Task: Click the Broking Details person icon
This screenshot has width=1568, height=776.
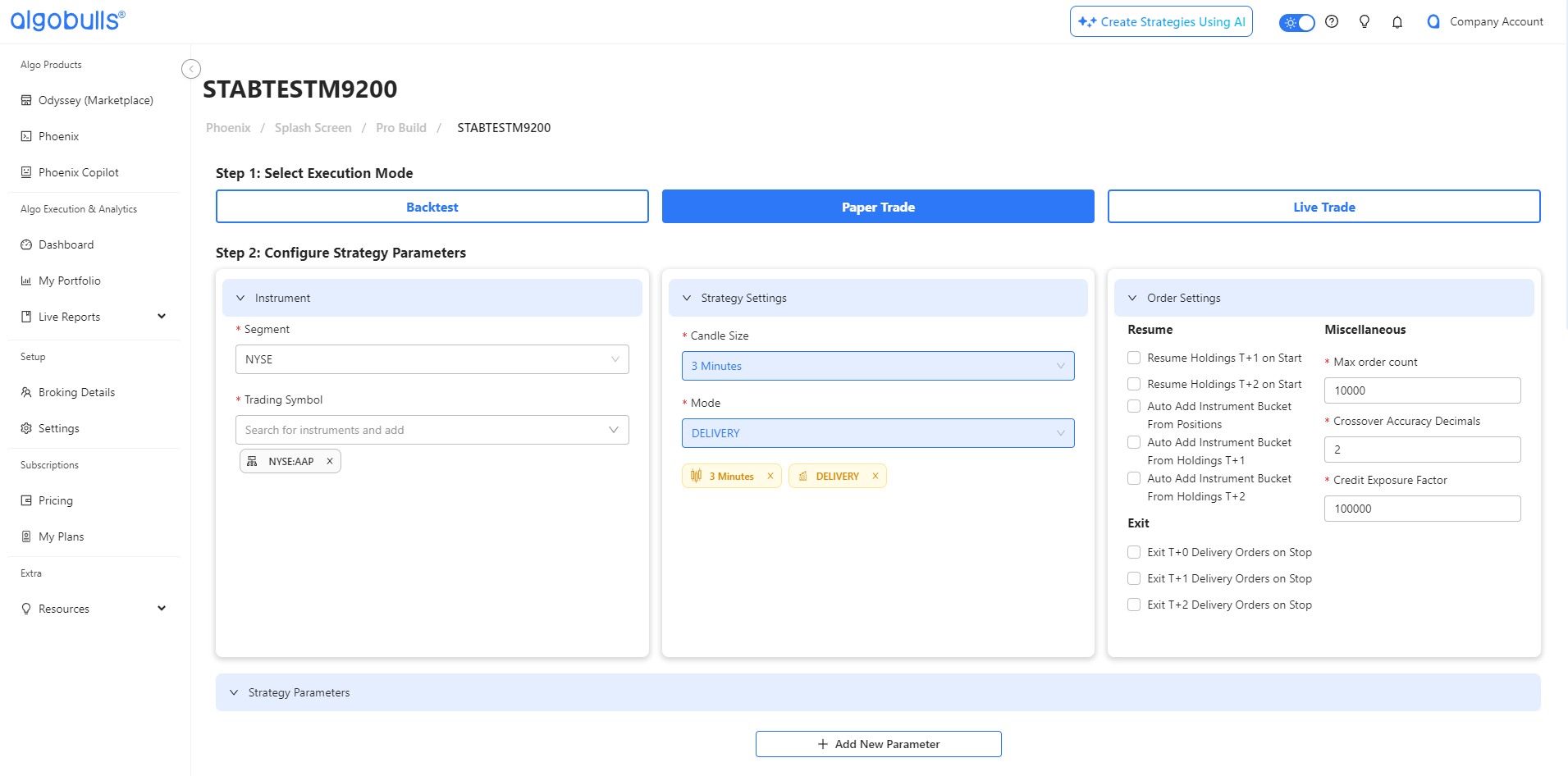Action: point(26,392)
